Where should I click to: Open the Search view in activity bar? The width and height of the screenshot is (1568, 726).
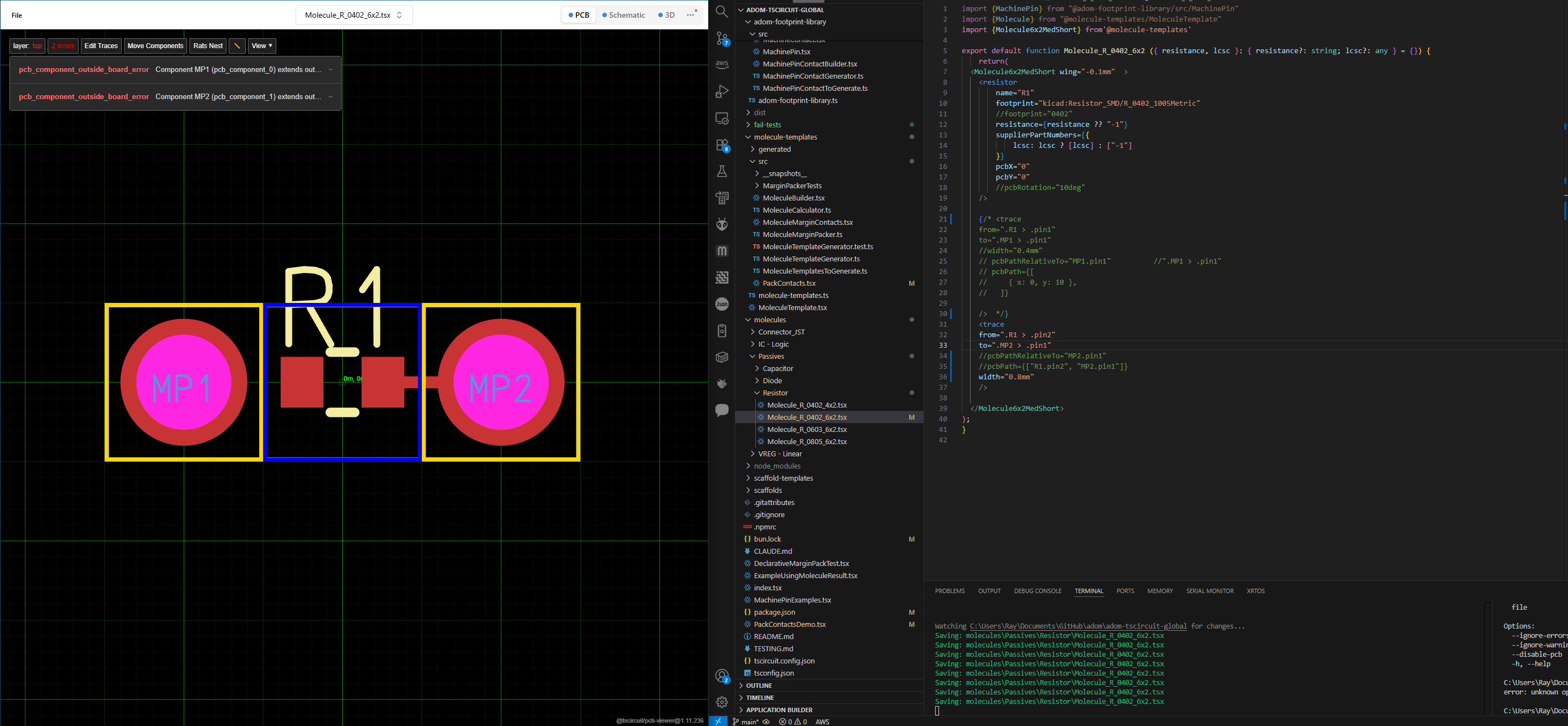722,11
